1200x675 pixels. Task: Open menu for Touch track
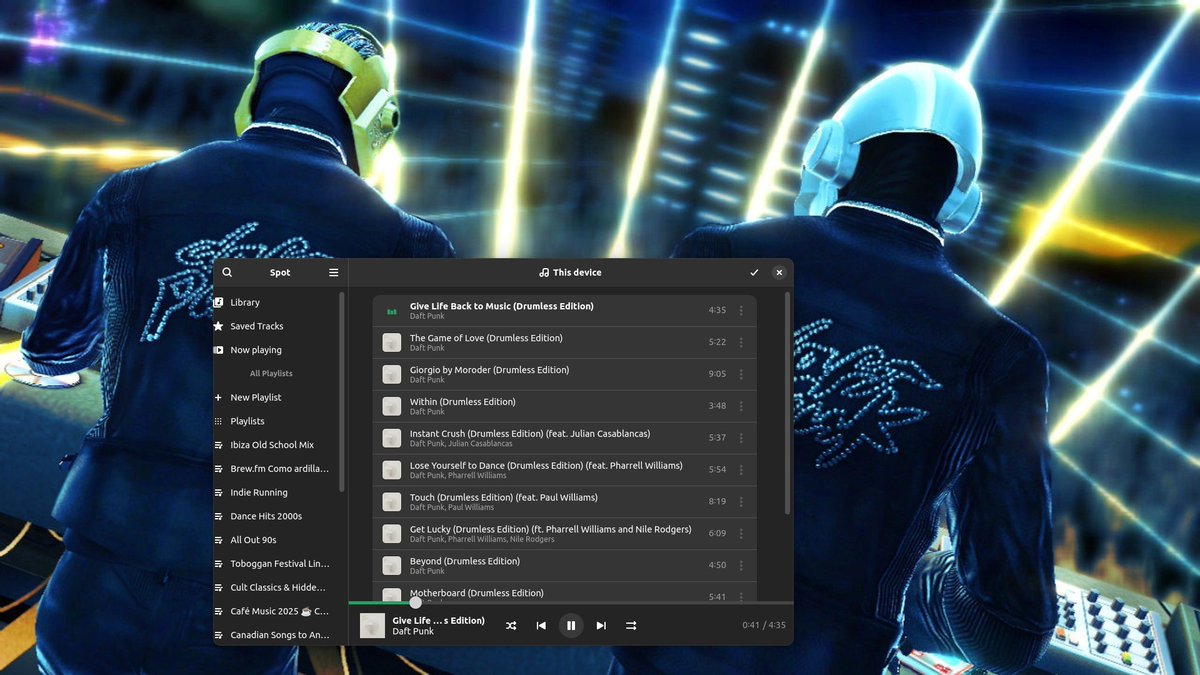741,501
